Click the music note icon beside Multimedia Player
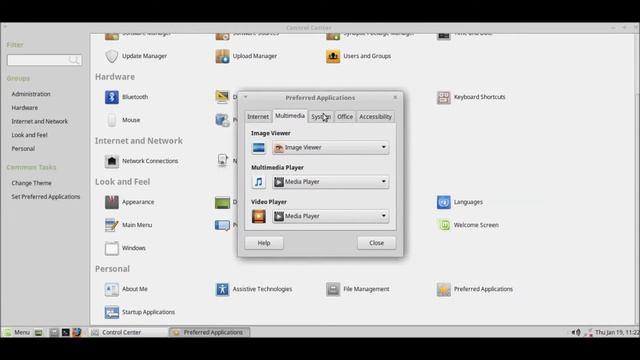Image resolution: width=640 pixels, height=360 pixels. [258, 182]
